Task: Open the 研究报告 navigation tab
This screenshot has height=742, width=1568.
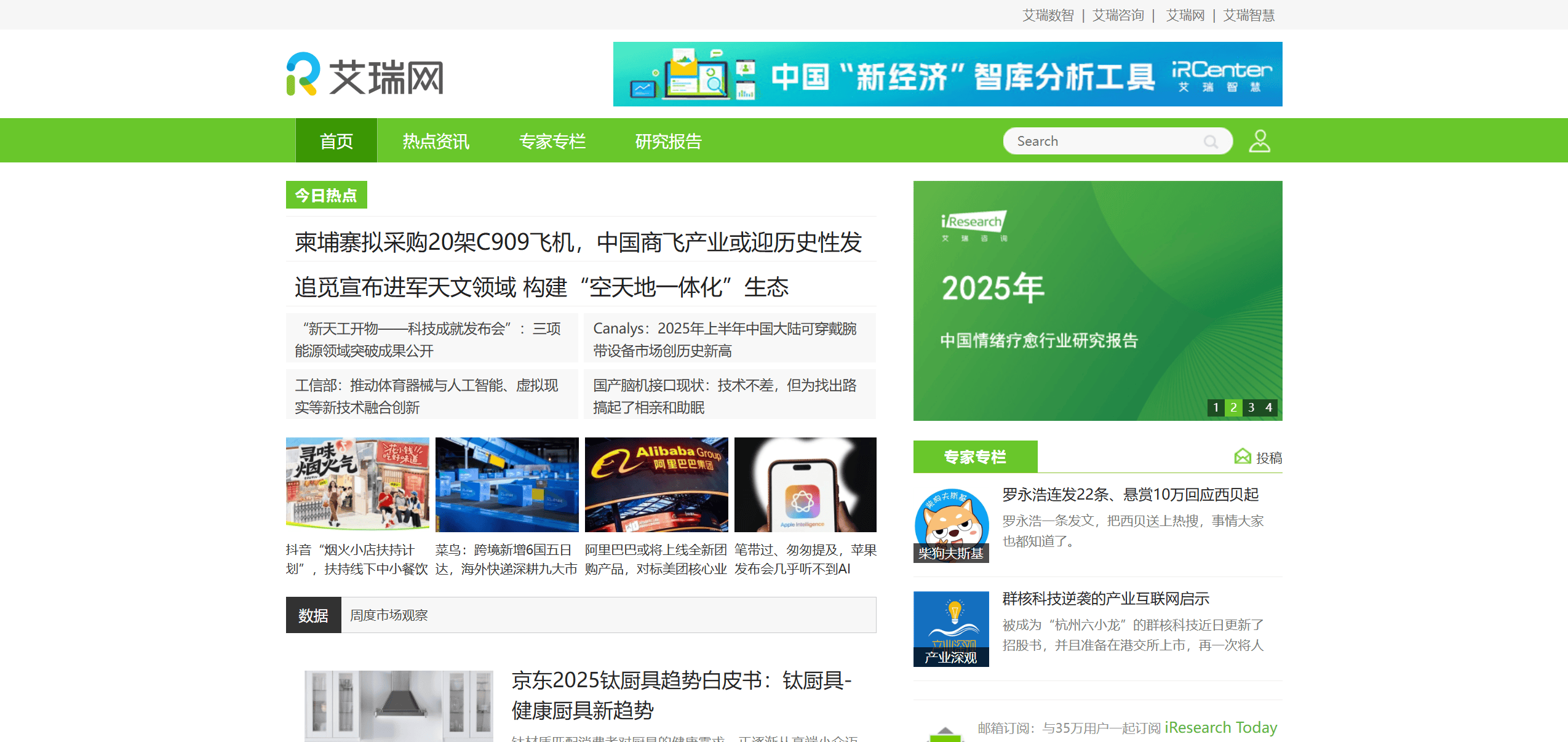Action: pos(668,142)
